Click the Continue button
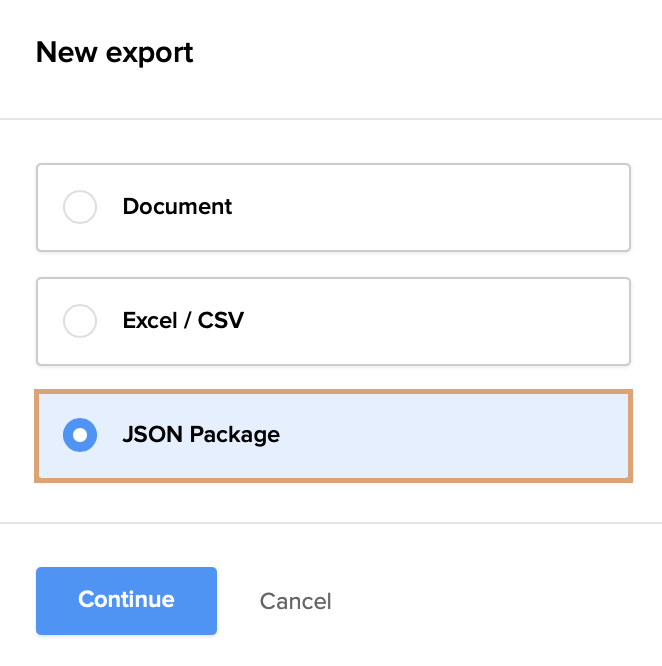The width and height of the screenshot is (662, 666). pos(126,600)
